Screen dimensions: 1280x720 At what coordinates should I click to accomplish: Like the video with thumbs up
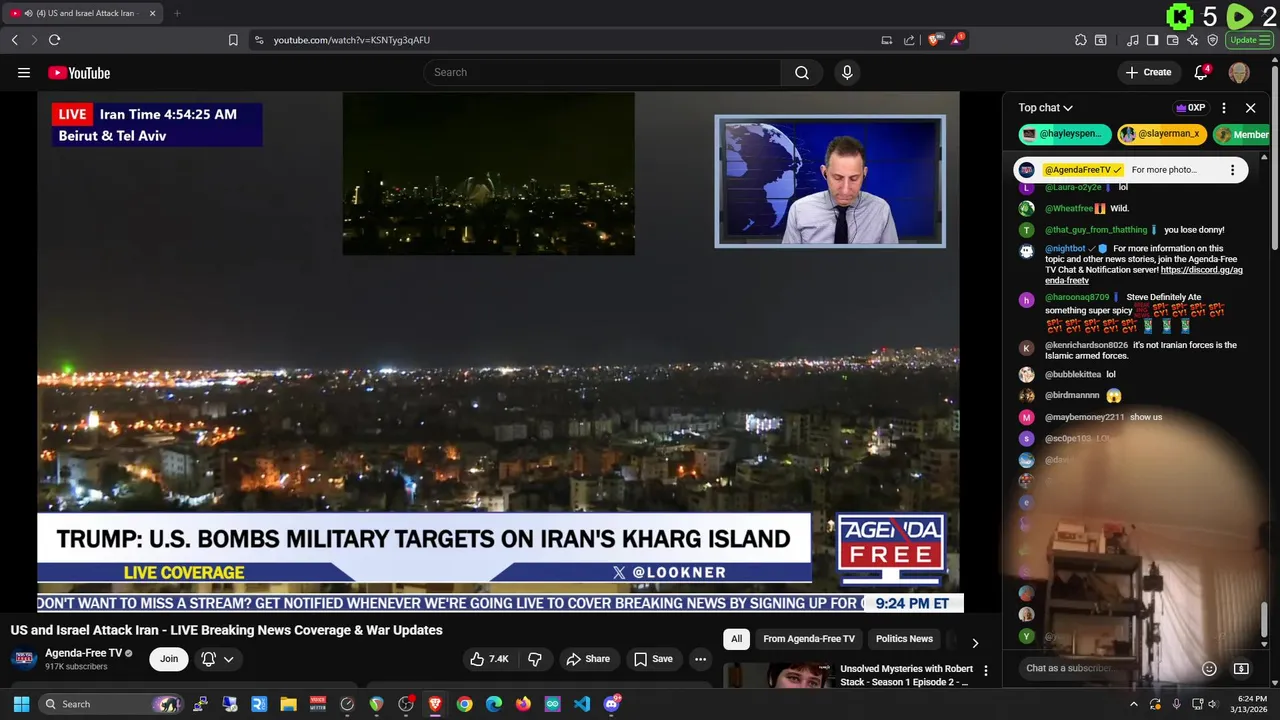pyautogui.click(x=490, y=659)
